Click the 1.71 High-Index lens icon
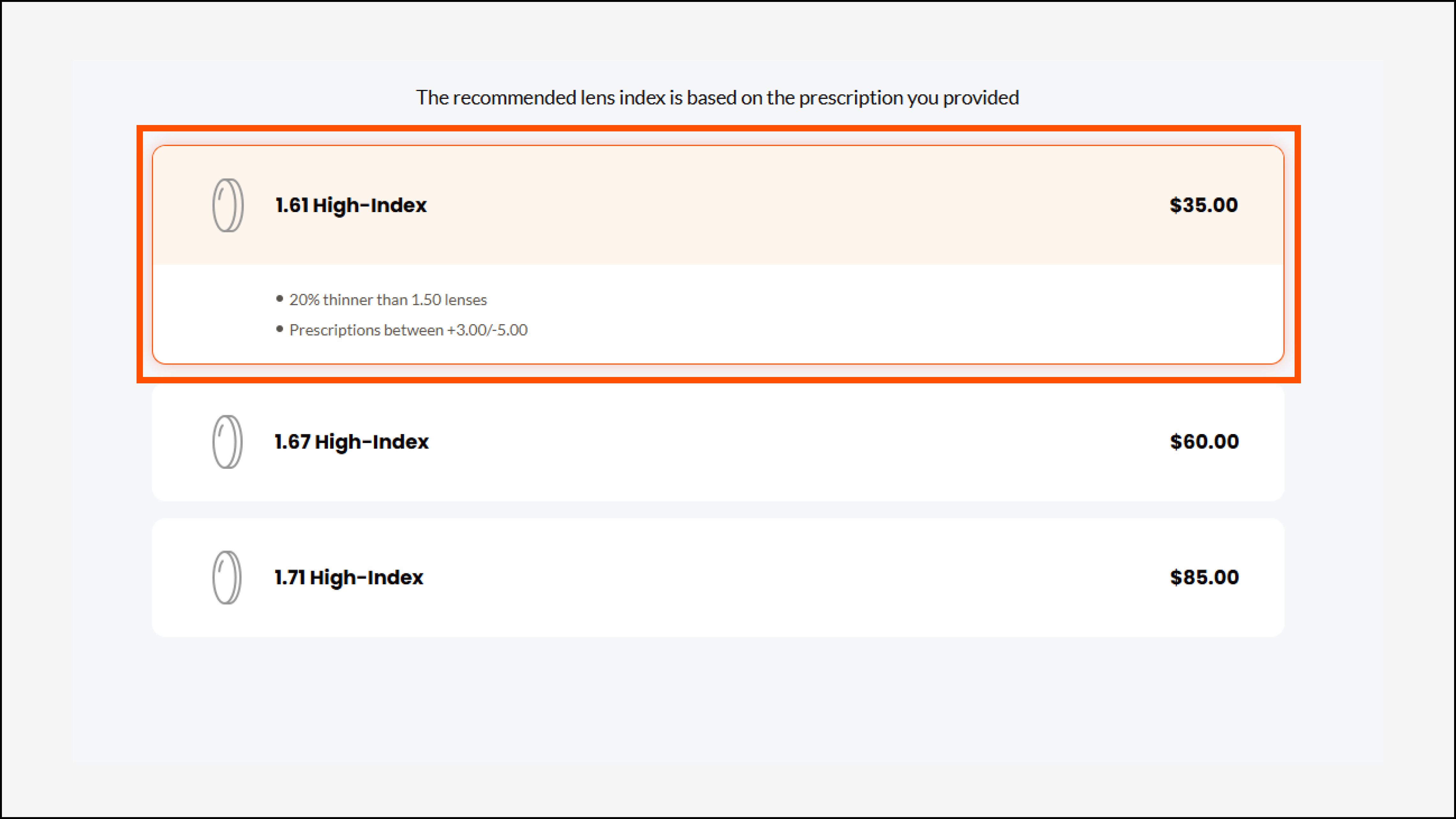This screenshot has width=1456, height=819. (x=227, y=577)
